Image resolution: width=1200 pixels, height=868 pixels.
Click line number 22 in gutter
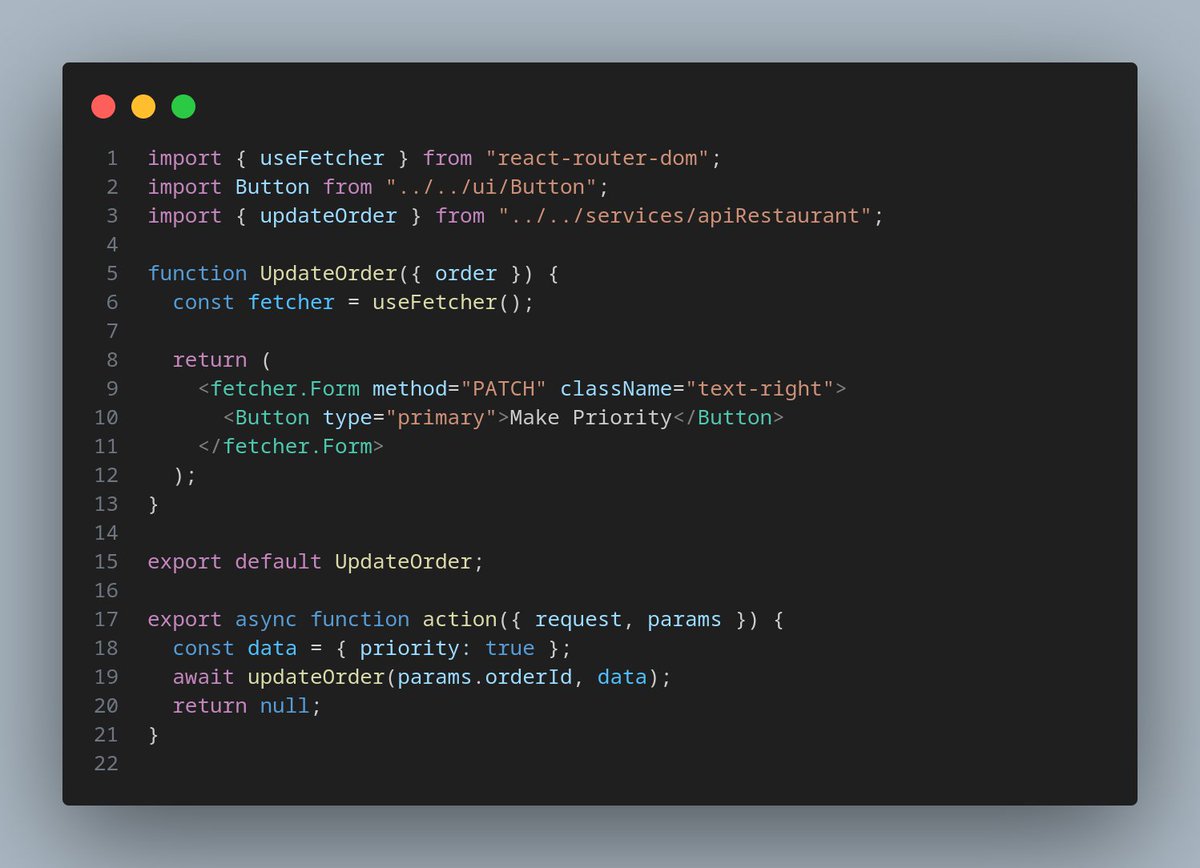pos(106,763)
